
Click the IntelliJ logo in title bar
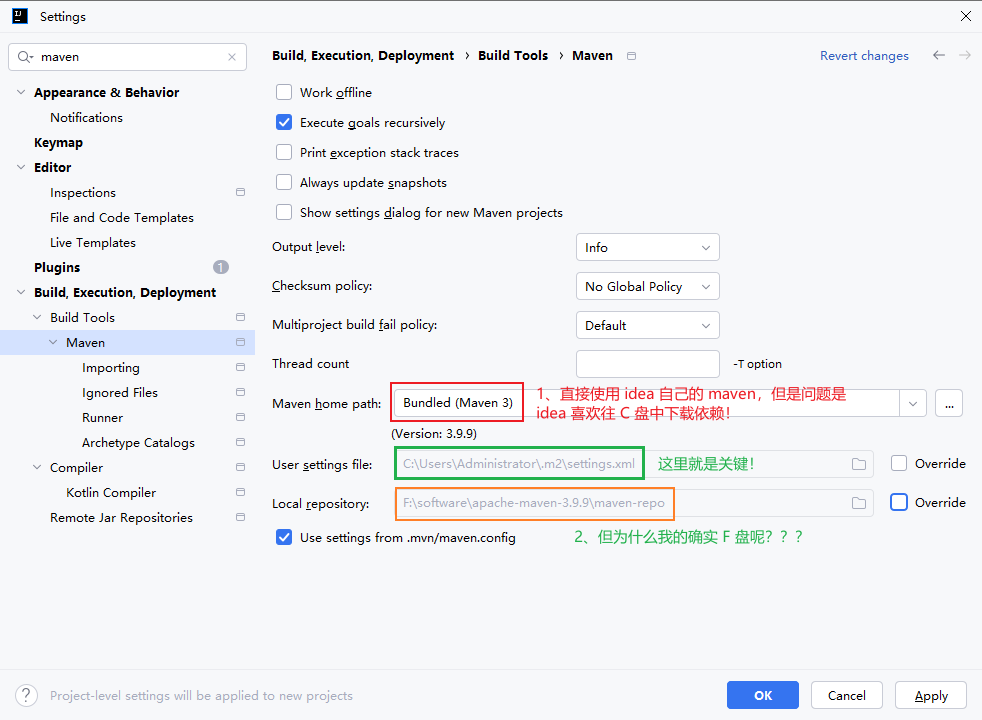20,16
